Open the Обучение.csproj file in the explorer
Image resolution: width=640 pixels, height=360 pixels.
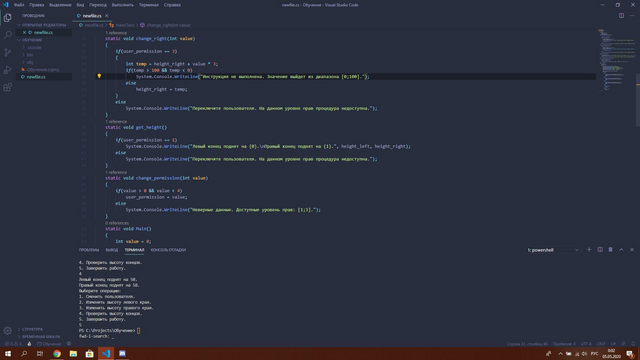point(43,69)
